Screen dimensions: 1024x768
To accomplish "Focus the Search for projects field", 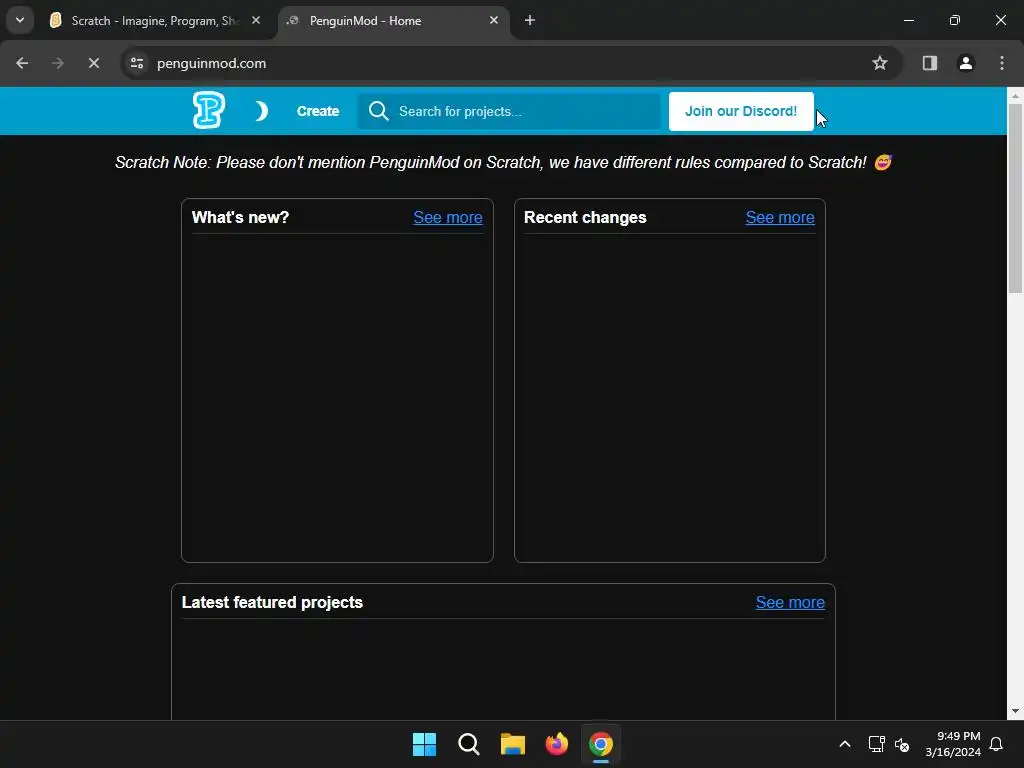I will coord(509,111).
